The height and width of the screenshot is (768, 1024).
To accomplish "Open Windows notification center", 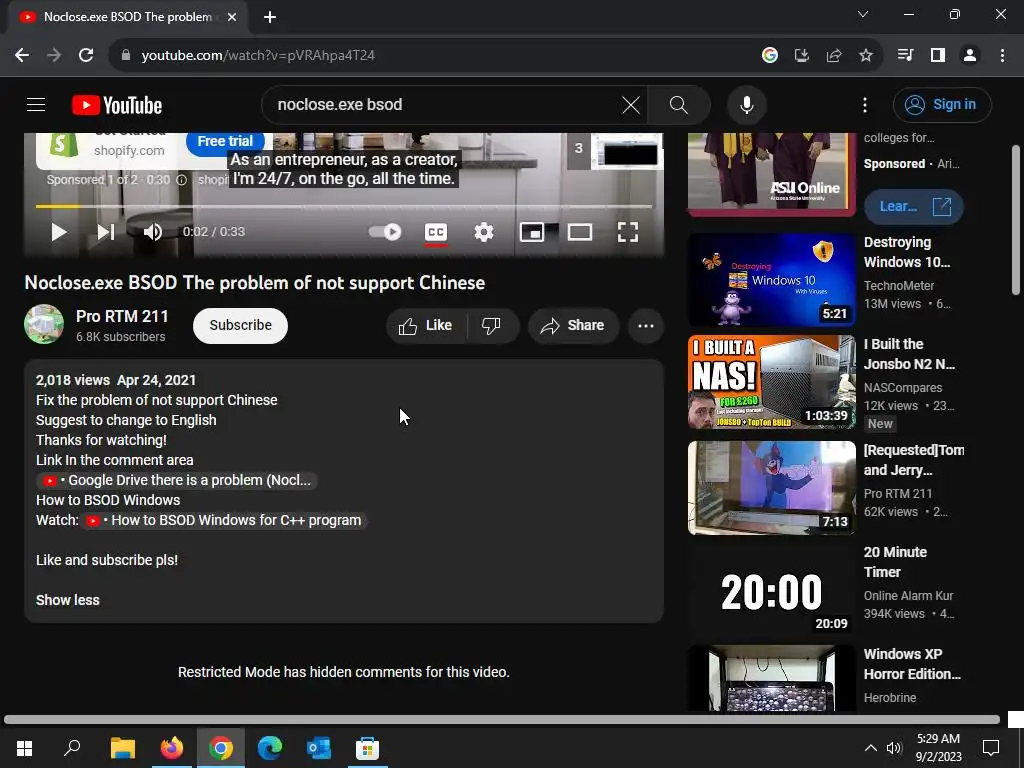I will coord(991,748).
